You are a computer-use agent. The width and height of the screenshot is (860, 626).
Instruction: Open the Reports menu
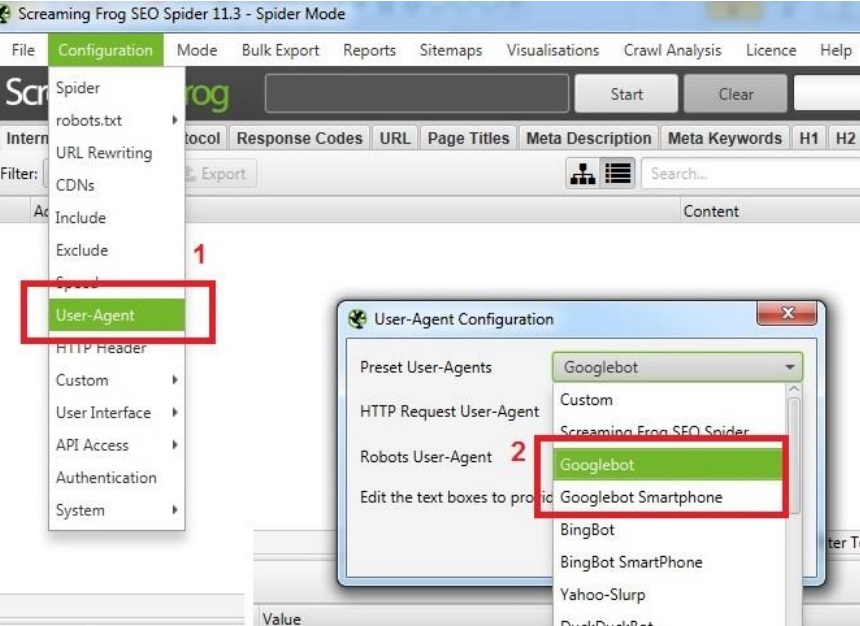[369, 50]
